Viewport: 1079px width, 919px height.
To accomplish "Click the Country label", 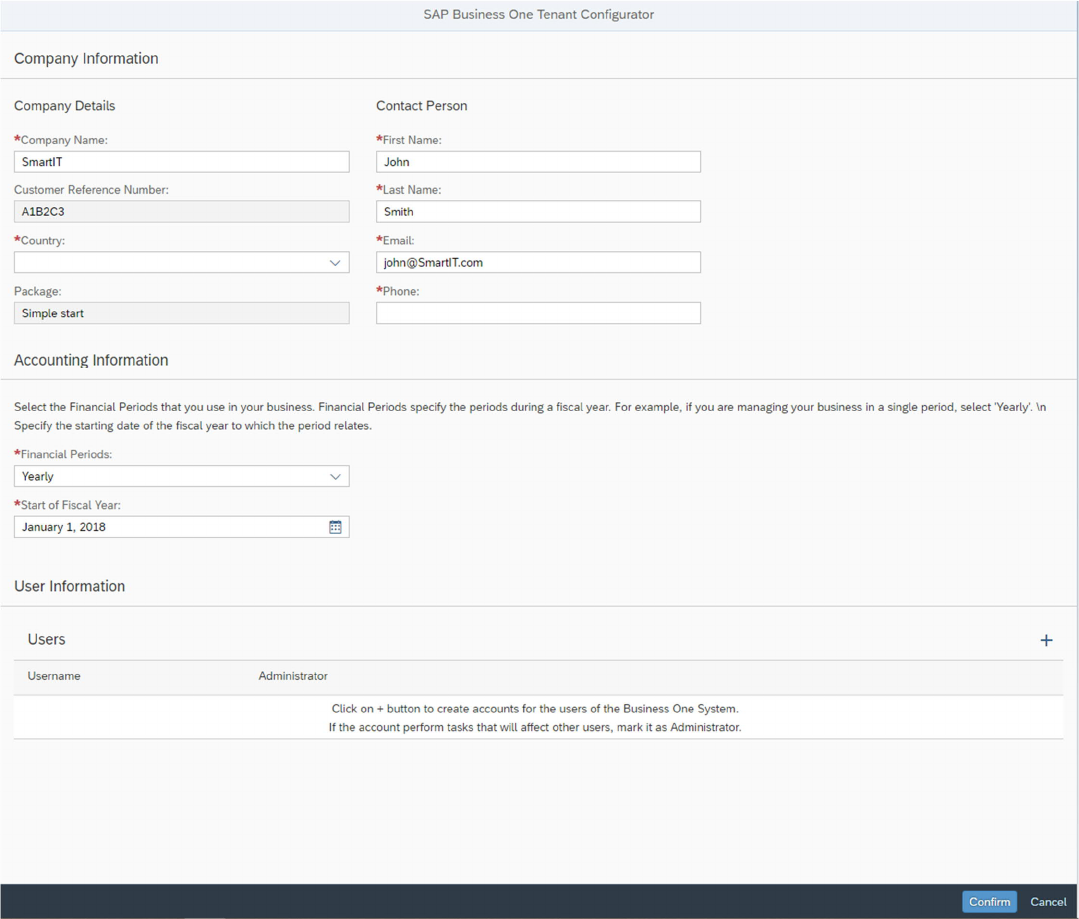I will point(39,240).
